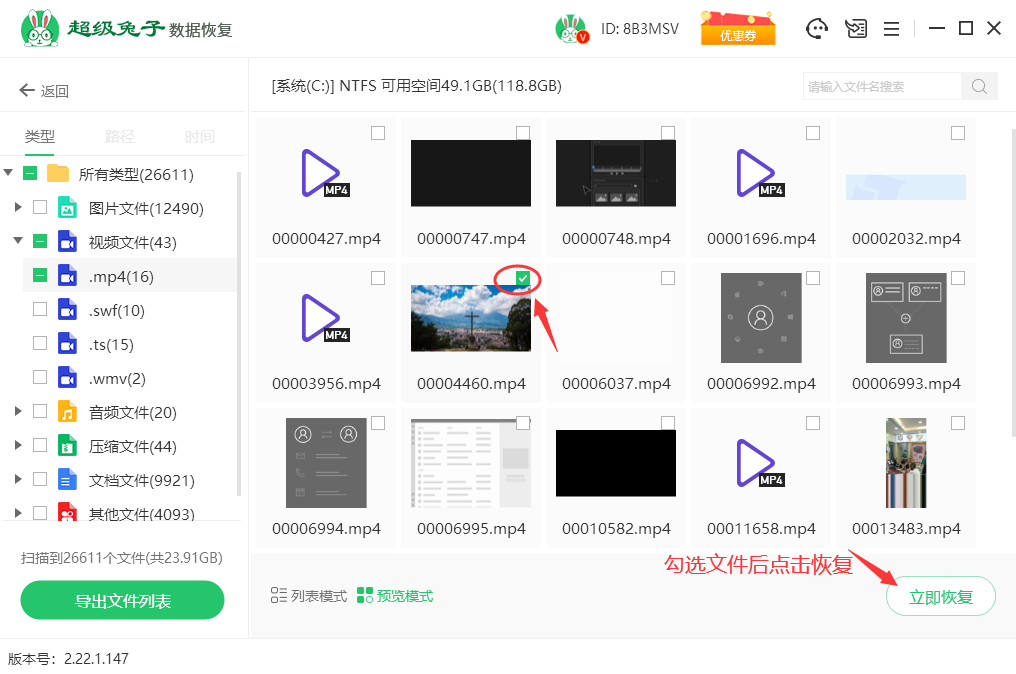Click the back arrow 返回
This screenshot has height=674, width=1016.
click(x=44, y=91)
